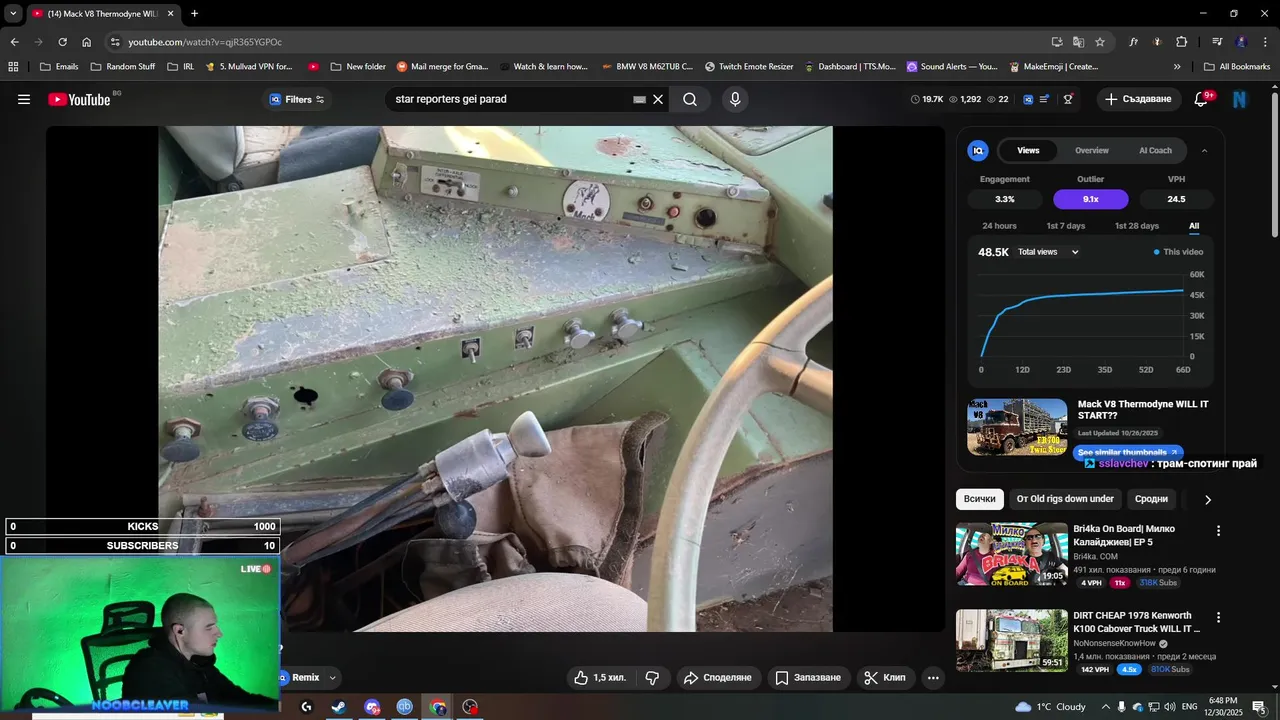This screenshot has width=1280, height=720.
Task: Select the От Old rigs down under chip
Action: coord(1065,499)
